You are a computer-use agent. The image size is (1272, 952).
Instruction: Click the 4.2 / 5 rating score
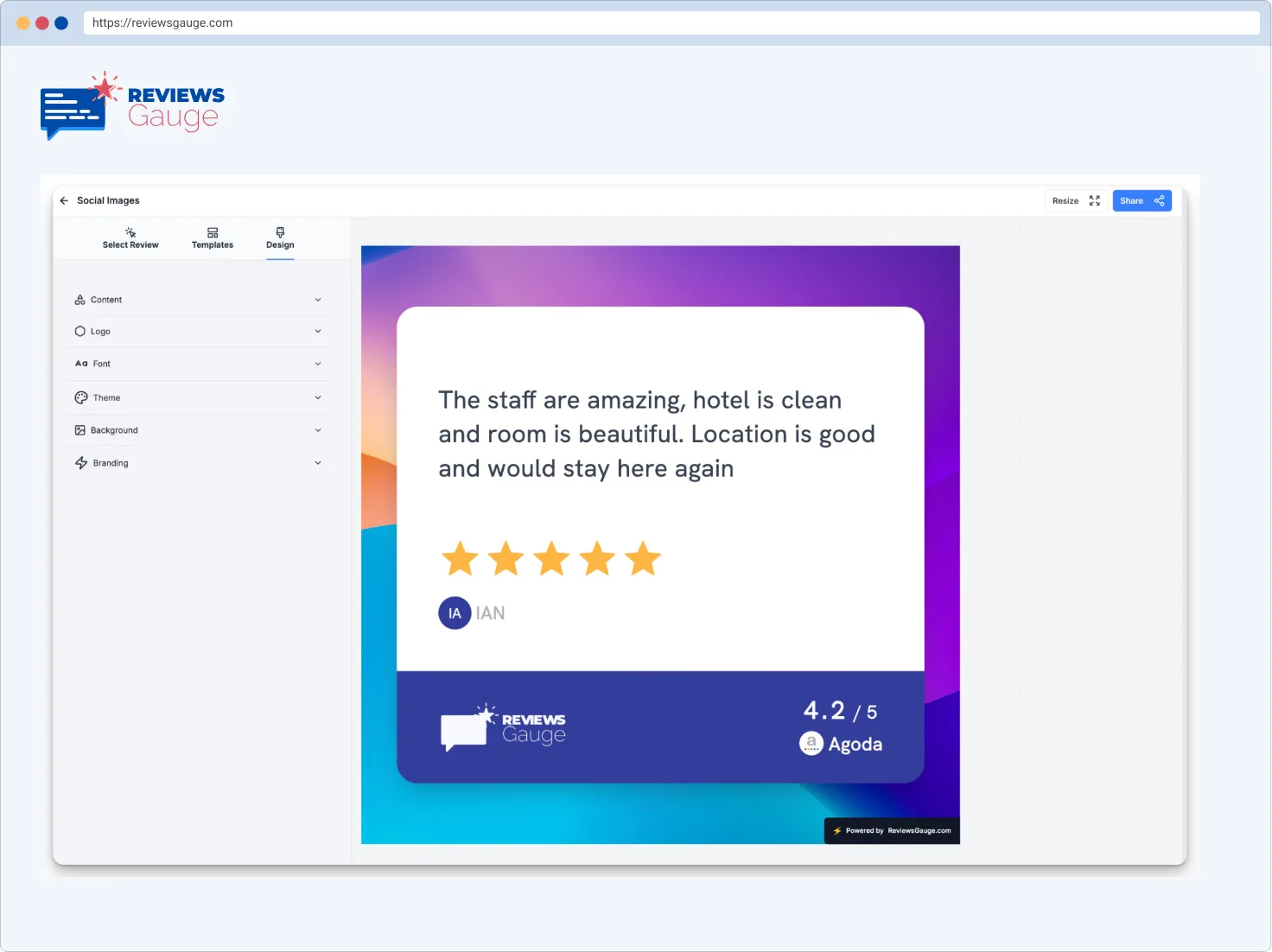[x=840, y=711]
